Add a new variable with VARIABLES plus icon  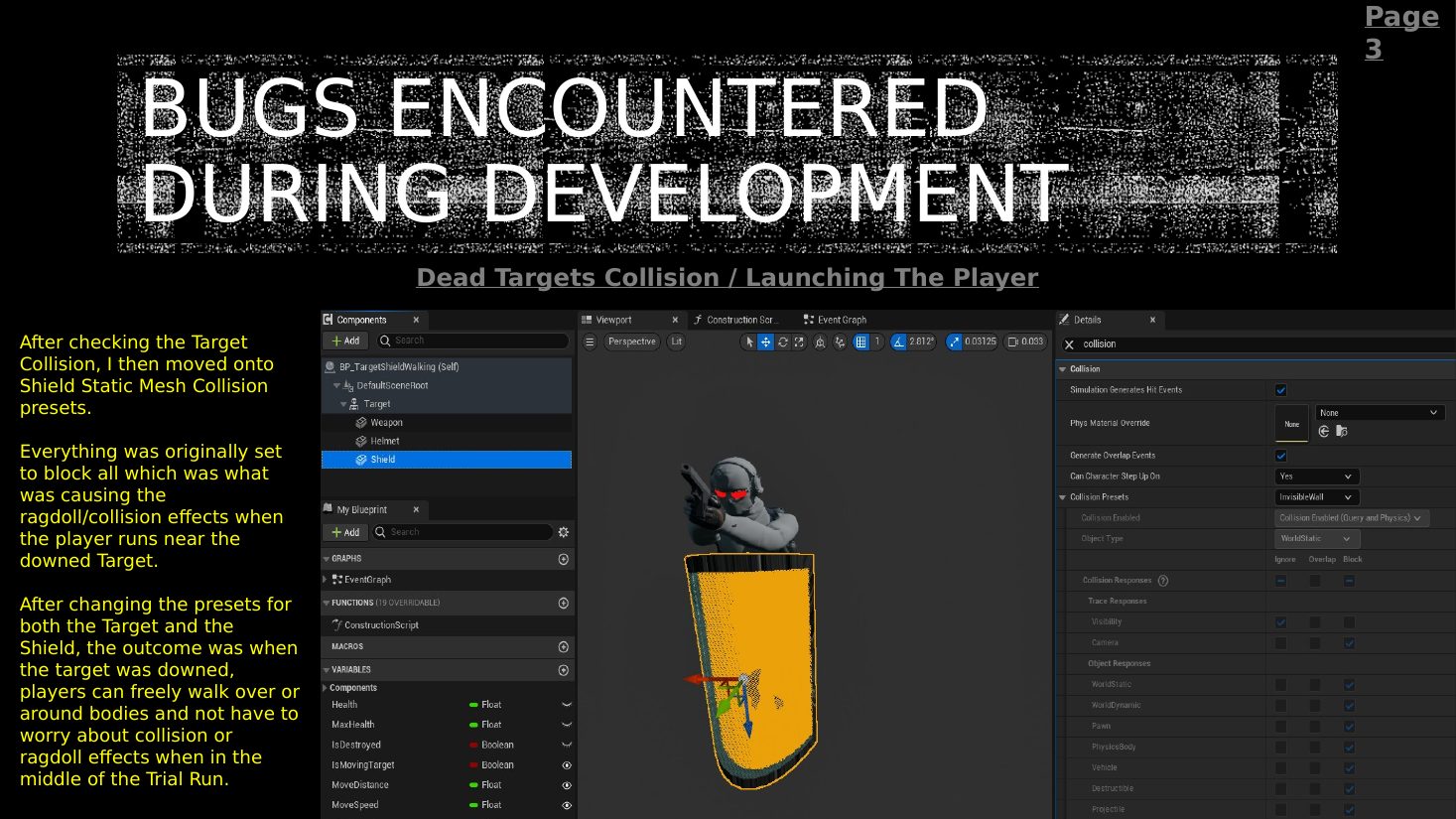tap(564, 670)
